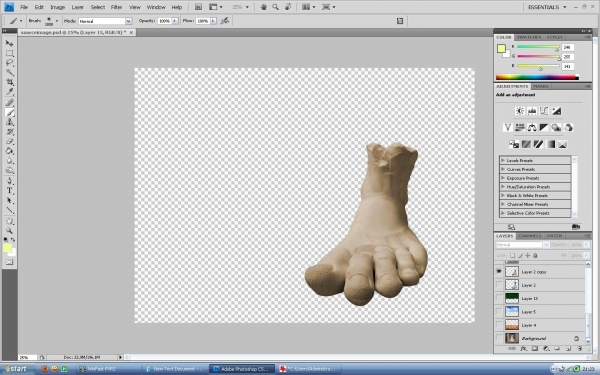Select the Clone Stamp tool

coord(10,122)
